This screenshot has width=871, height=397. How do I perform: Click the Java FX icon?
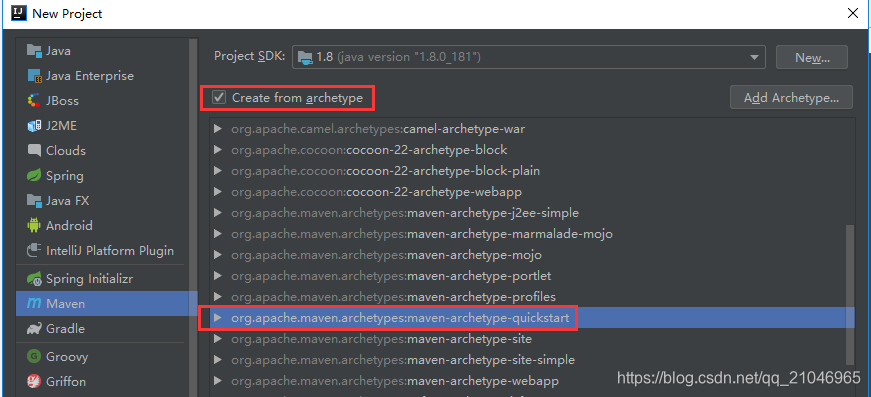point(34,200)
